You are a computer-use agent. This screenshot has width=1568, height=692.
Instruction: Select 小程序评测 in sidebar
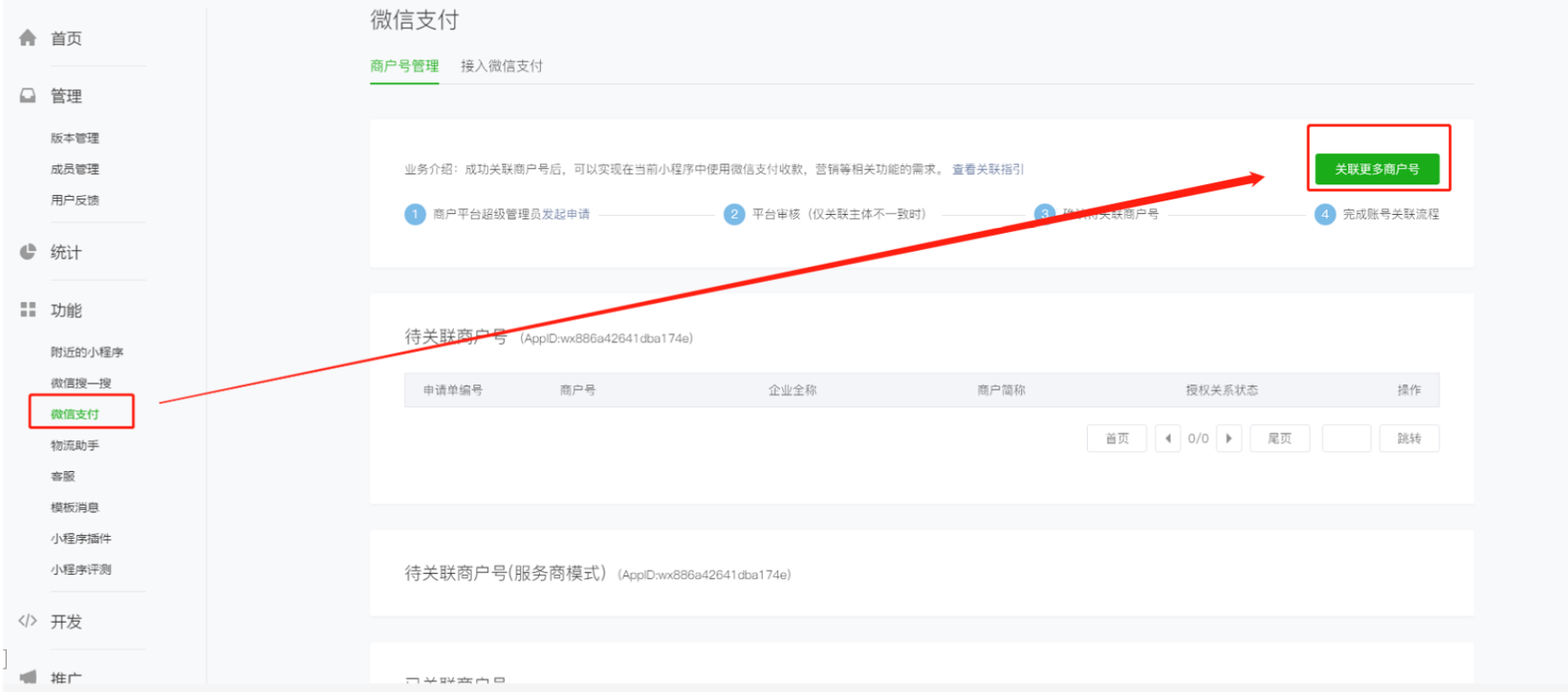click(80, 569)
